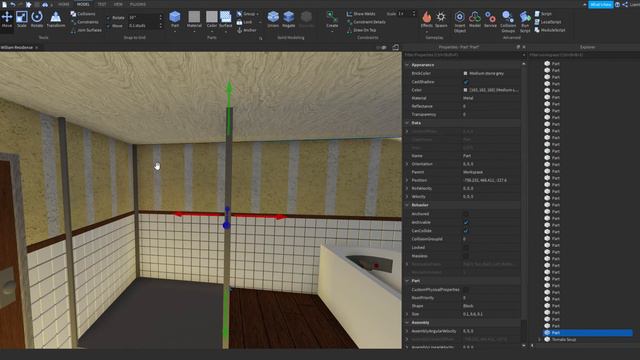The image size is (640, 360).
Task: Toggle the Massless checkbox
Action: pyautogui.click(x=466, y=256)
